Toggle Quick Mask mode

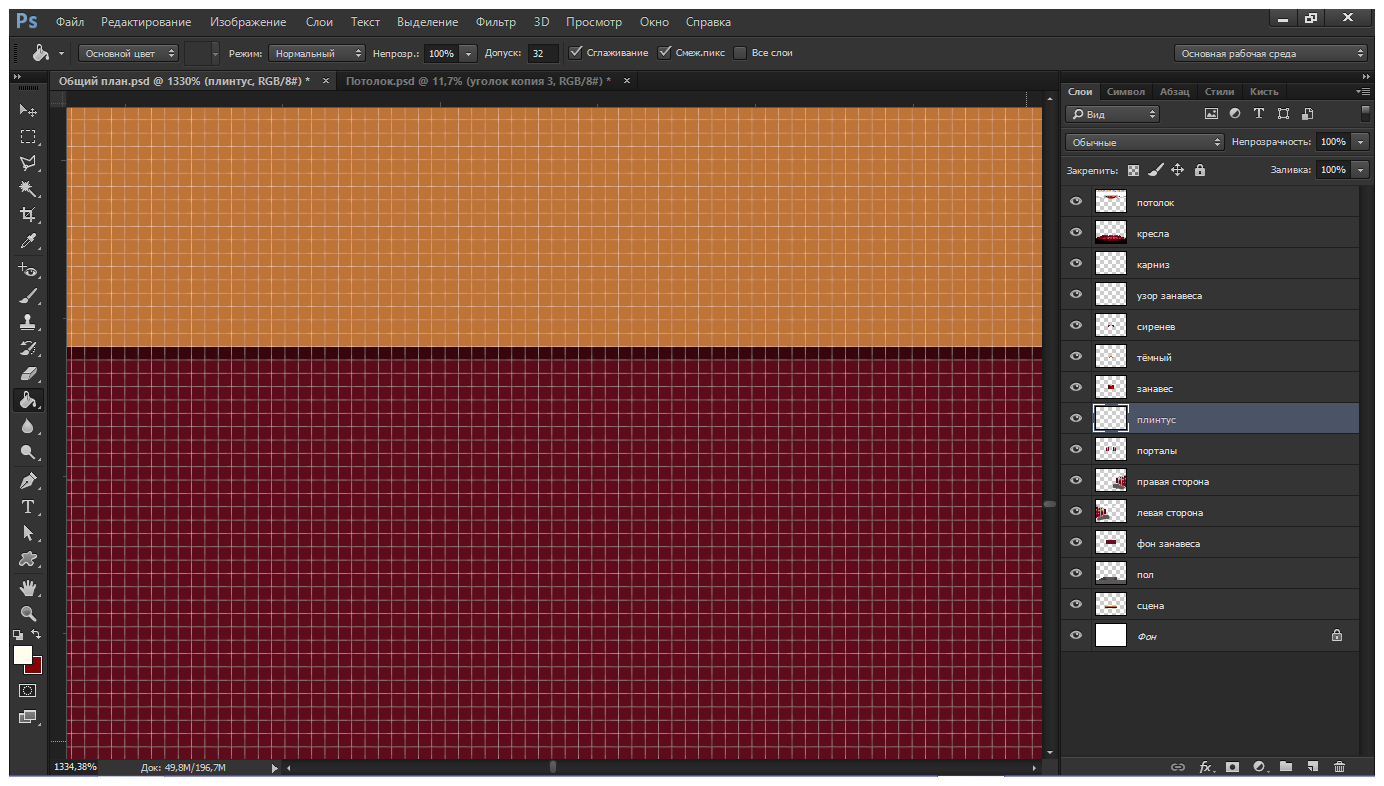[28, 690]
